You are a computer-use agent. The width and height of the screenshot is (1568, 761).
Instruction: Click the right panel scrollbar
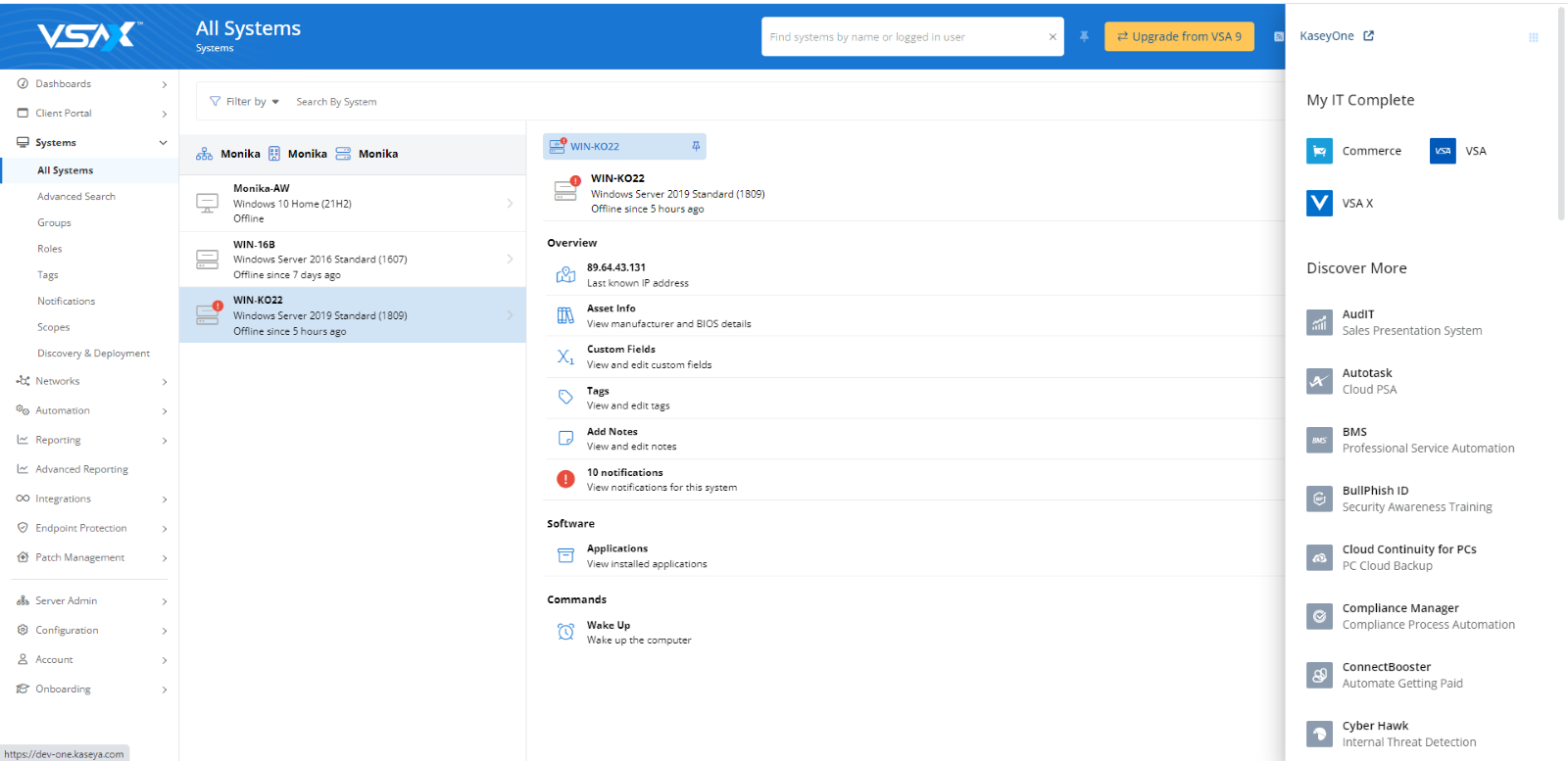pos(1560,113)
